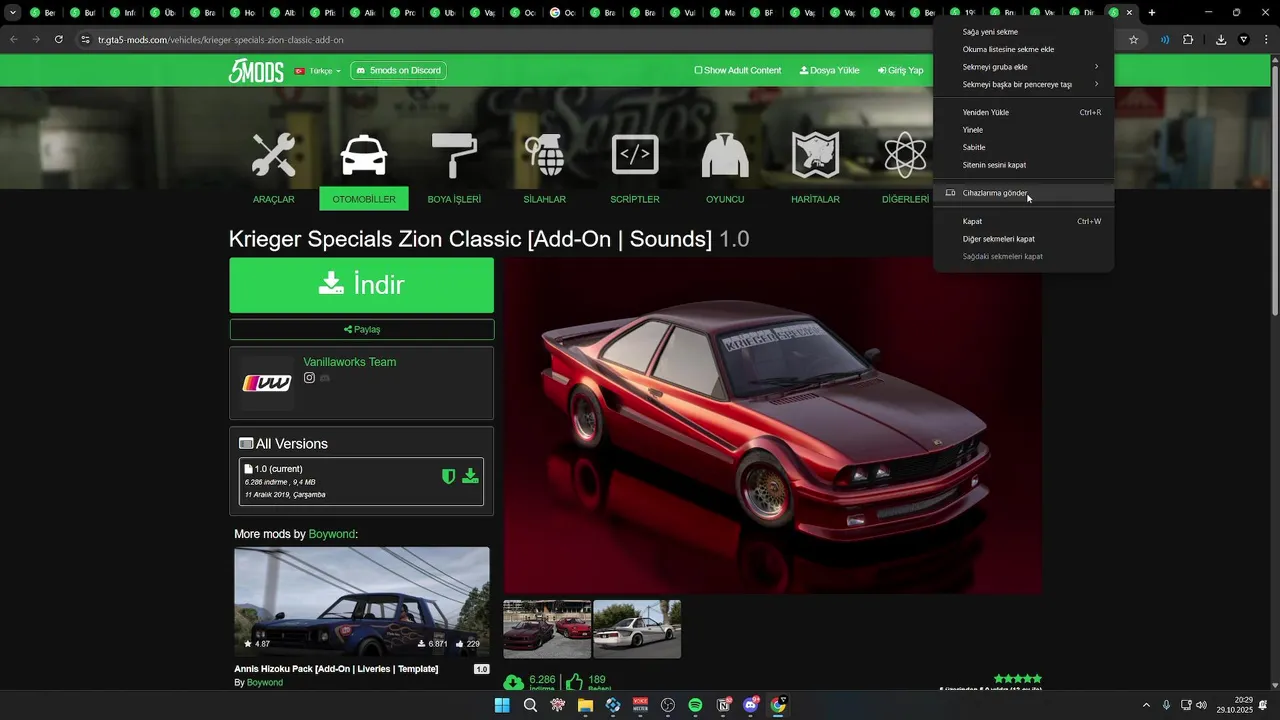Image resolution: width=1280 pixels, height=720 pixels.
Task: Select the Otomobiller car category icon
Action: 364,155
